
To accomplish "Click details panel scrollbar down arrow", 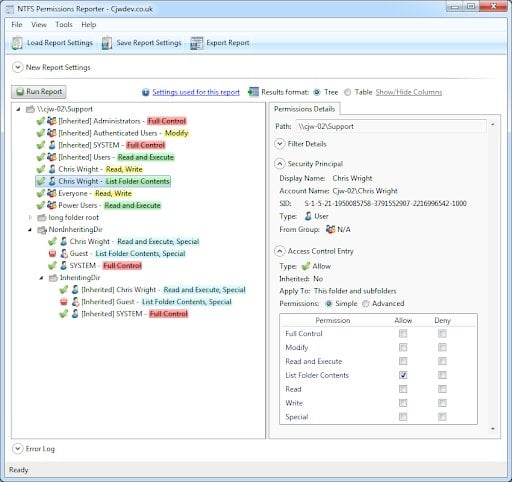I will point(493,429).
